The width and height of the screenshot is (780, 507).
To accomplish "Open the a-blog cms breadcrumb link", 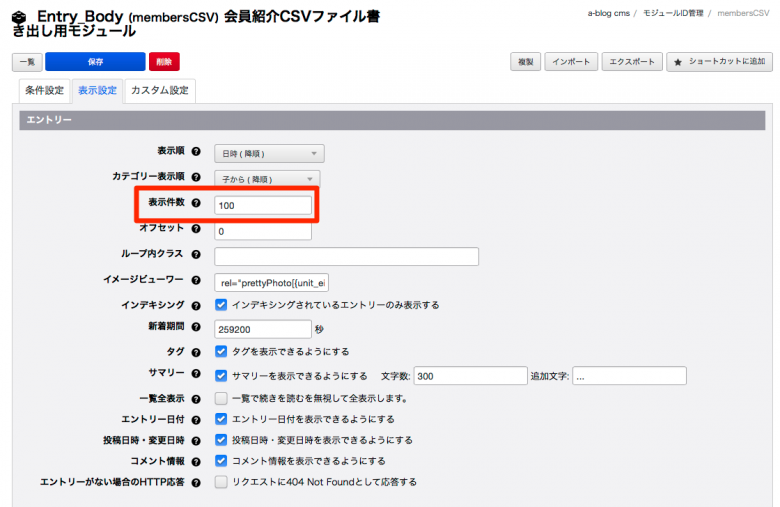I will (608, 13).
